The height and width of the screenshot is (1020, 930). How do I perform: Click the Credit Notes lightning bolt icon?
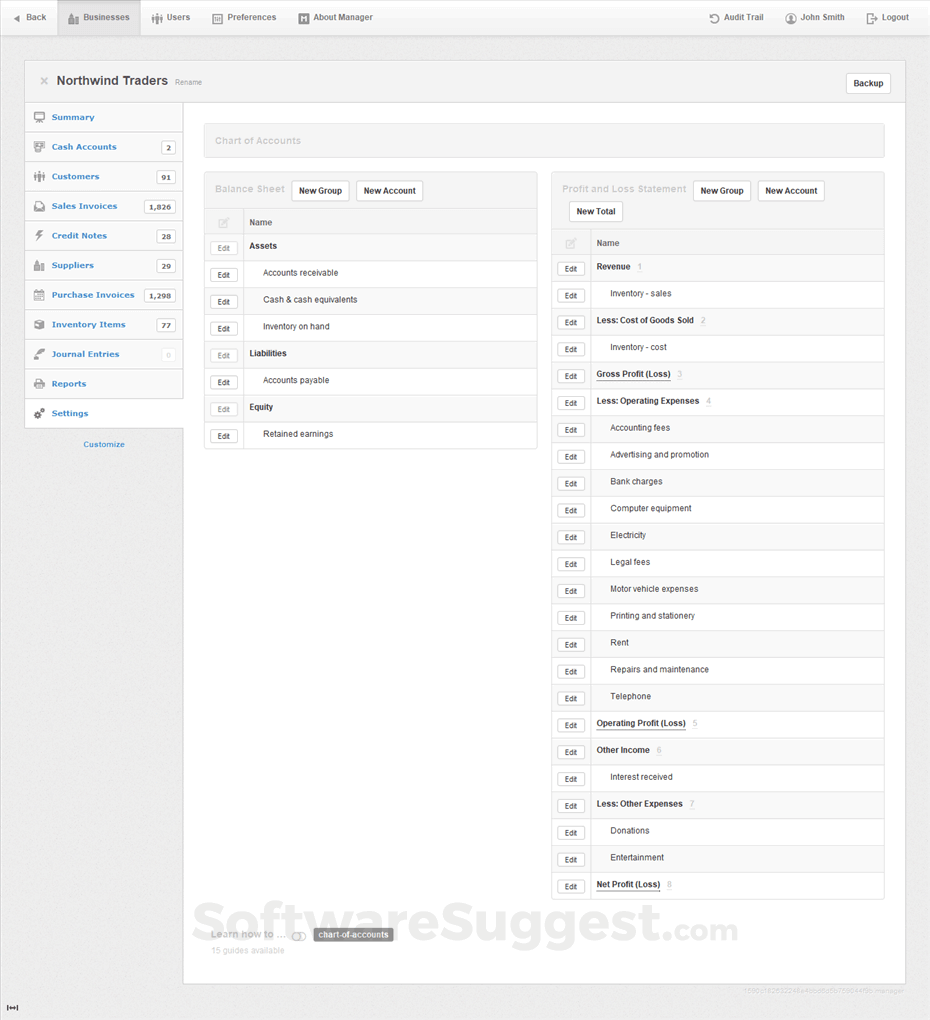click(37, 236)
